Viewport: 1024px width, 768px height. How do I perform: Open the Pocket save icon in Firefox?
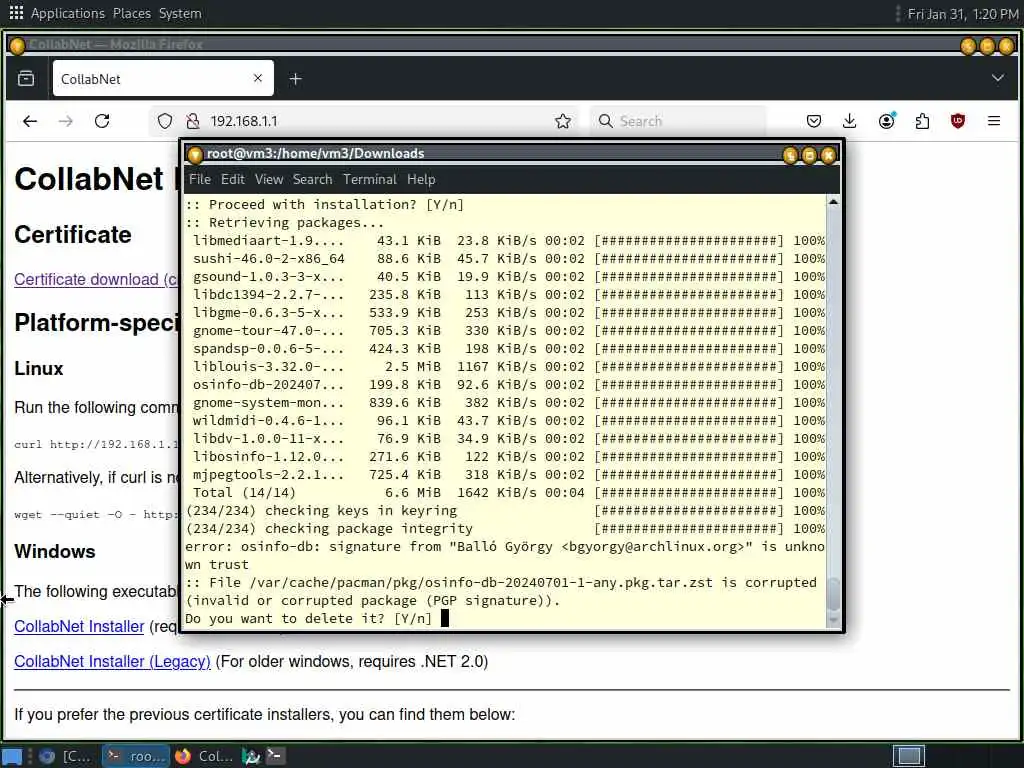coord(814,121)
